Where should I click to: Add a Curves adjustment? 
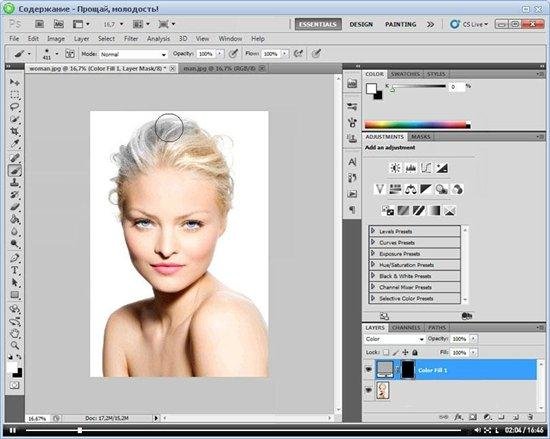tap(426, 168)
